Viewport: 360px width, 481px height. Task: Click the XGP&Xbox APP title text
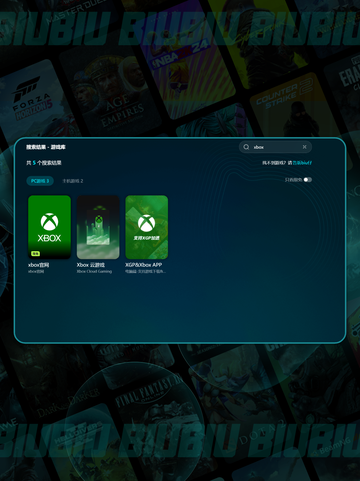[x=144, y=265]
